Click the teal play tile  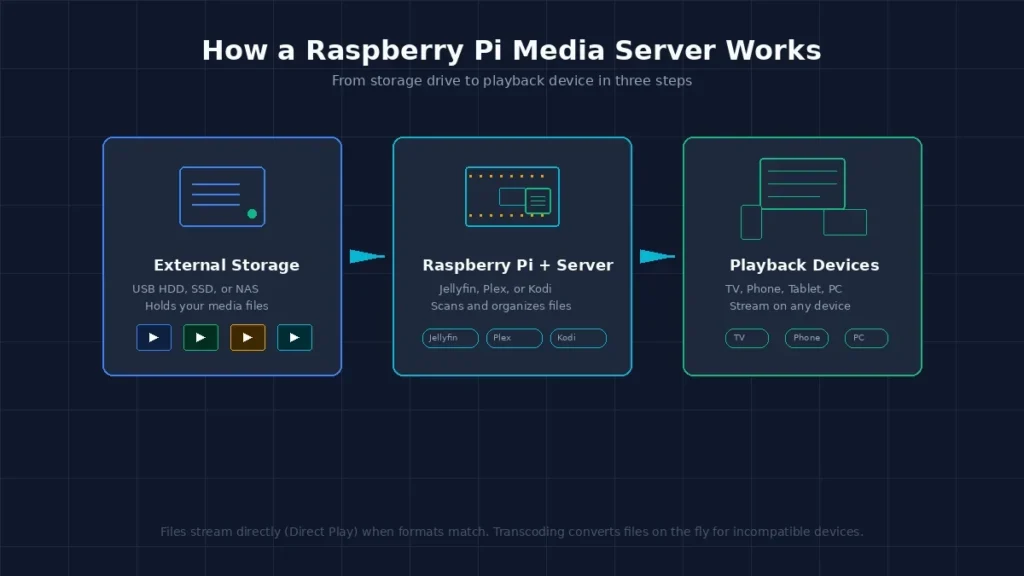(295, 338)
